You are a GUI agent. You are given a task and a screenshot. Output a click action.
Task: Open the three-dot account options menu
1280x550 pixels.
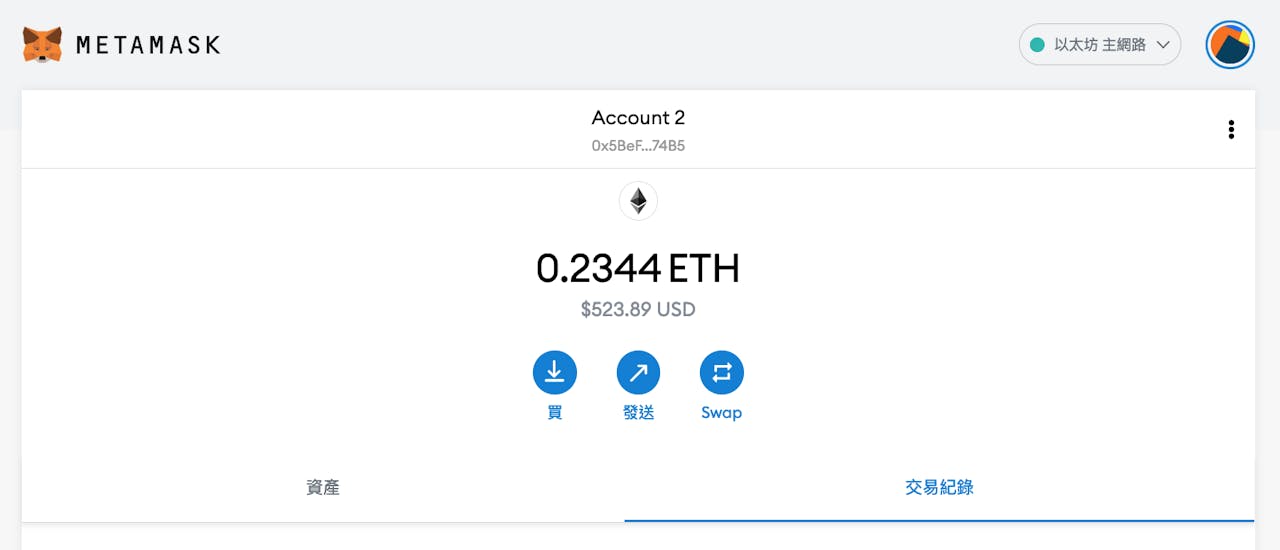[x=1231, y=129]
